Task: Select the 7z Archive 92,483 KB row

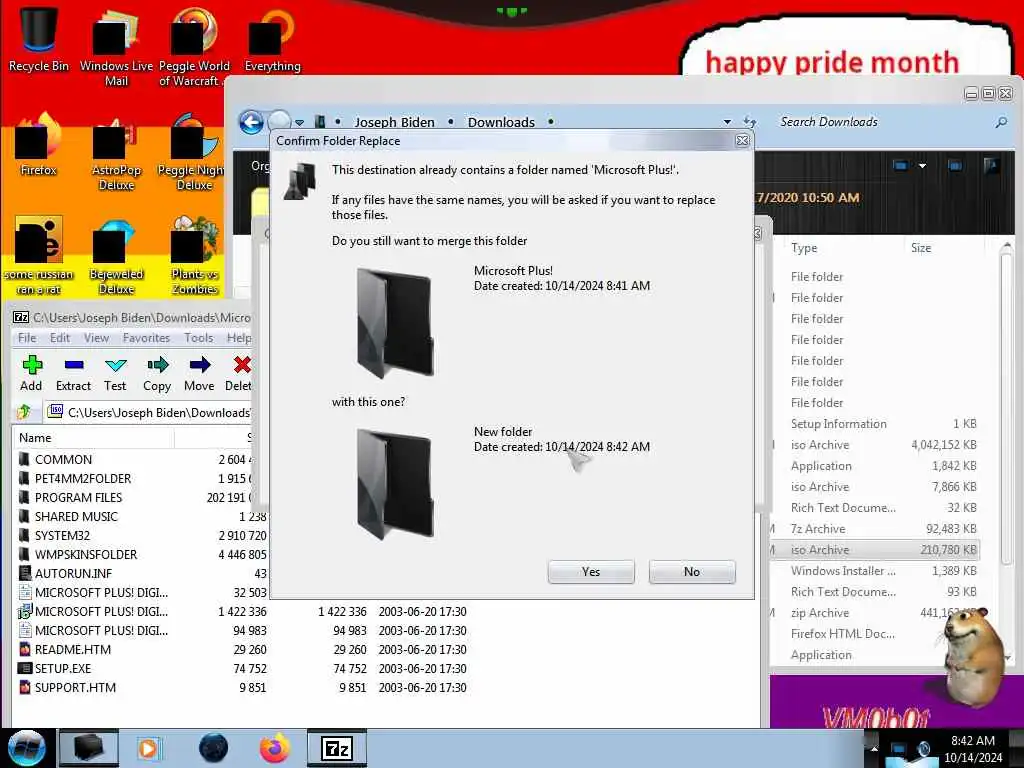Action: point(875,529)
